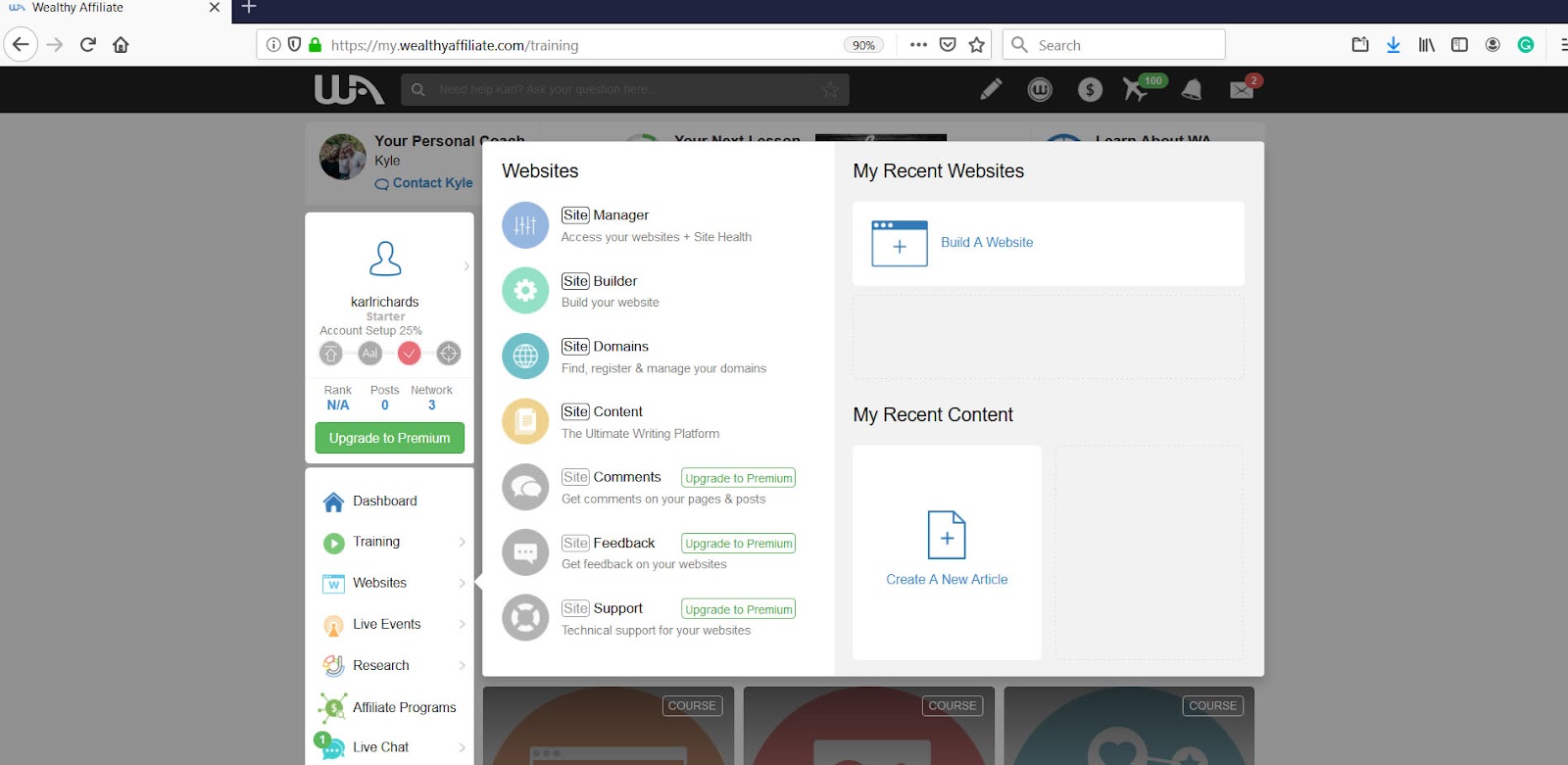Click the browser Home button

click(x=121, y=45)
